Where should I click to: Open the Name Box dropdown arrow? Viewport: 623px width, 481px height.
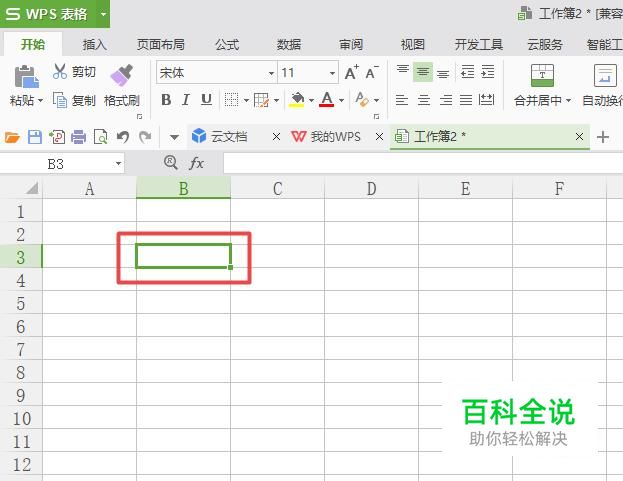pyautogui.click(x=118, y=164)
